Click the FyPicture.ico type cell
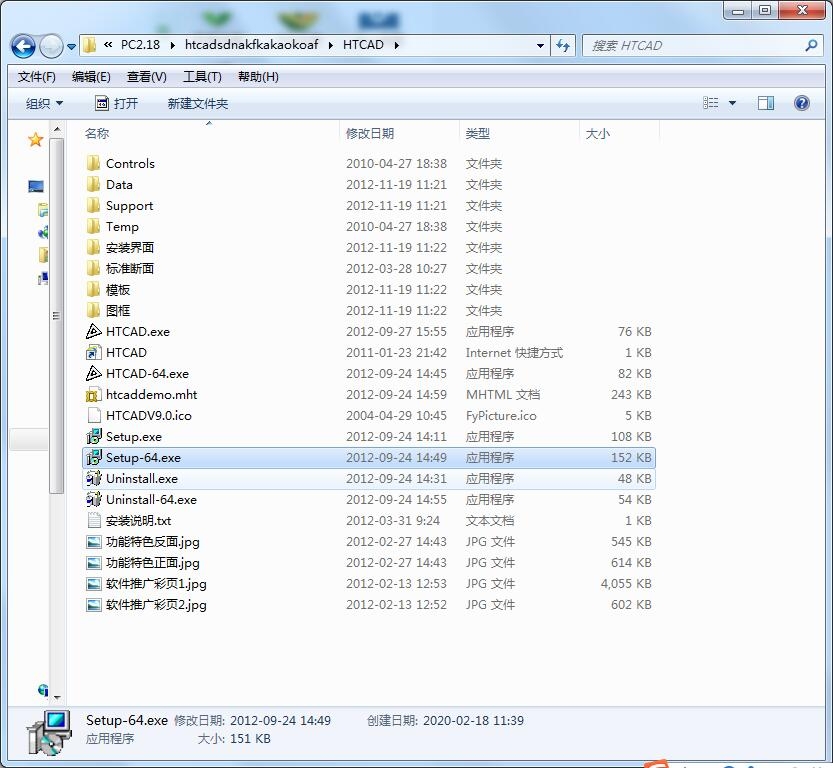Screen dimensions: 833x768 click(501, 415)
